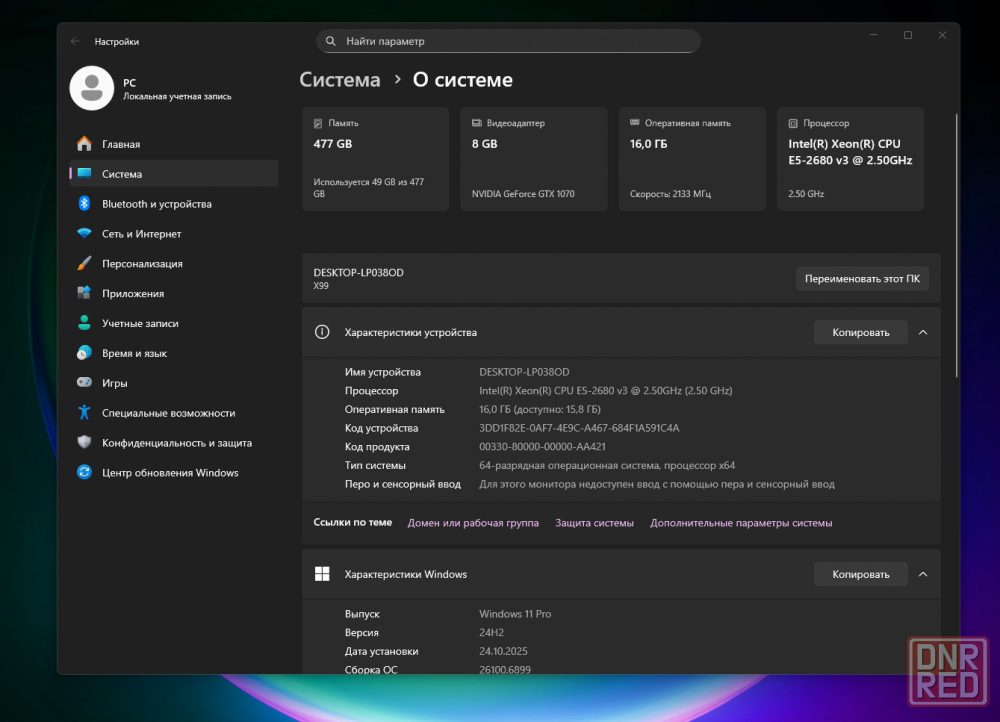Click the back arrow next to Настройки
This screenshot has height=722, width=1000.
point(75,41)
